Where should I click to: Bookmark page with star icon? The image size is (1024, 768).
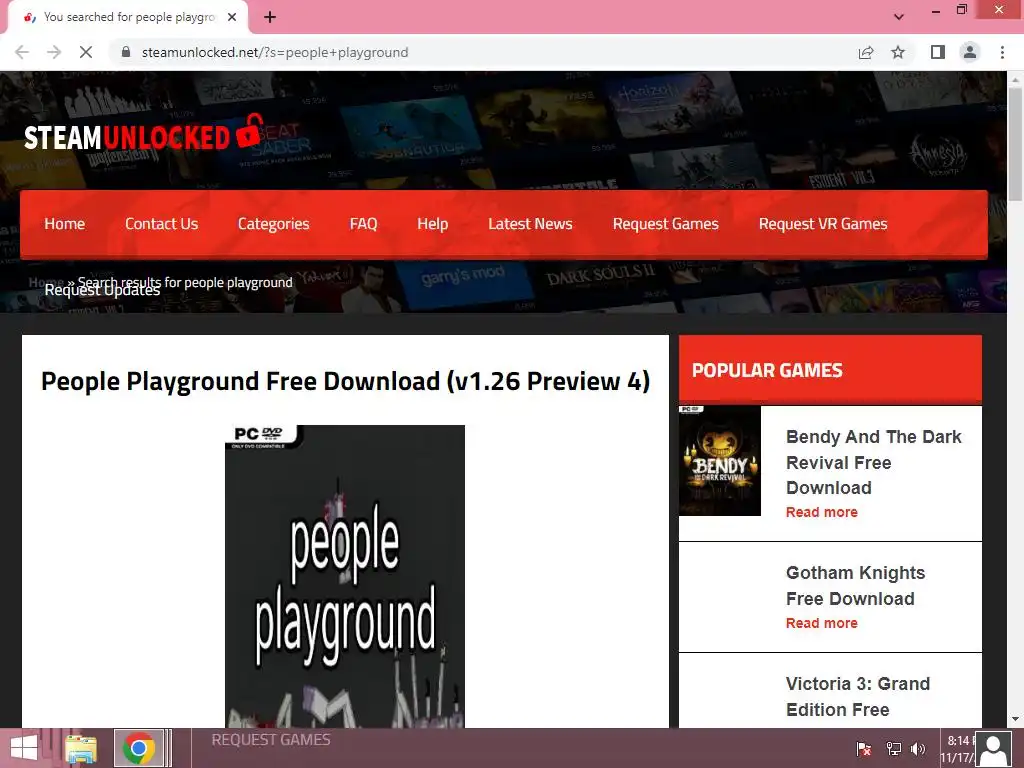pos(899,52)
